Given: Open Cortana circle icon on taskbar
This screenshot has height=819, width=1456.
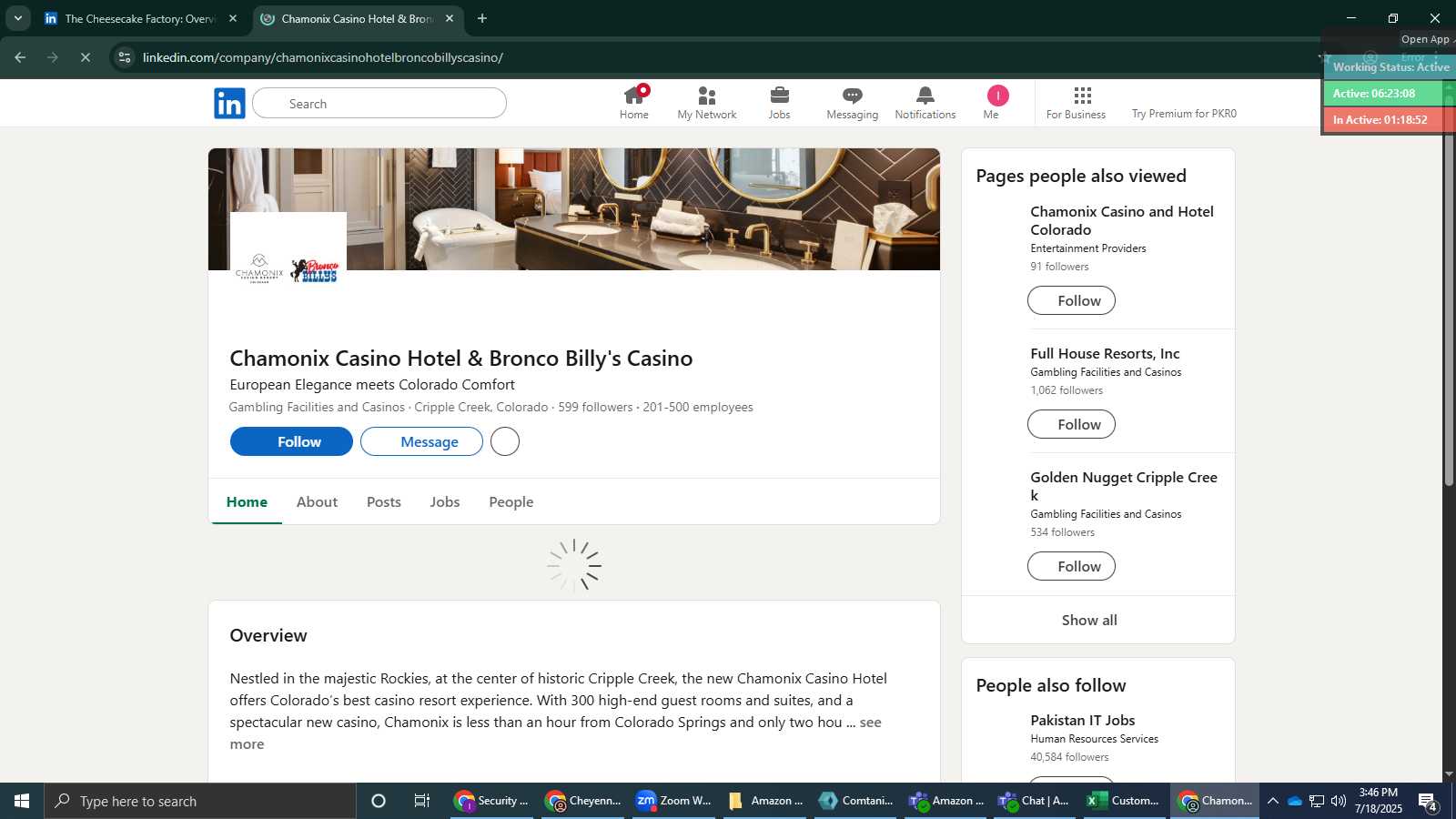Looking at the screenshot, I should (x=379, y=801).
